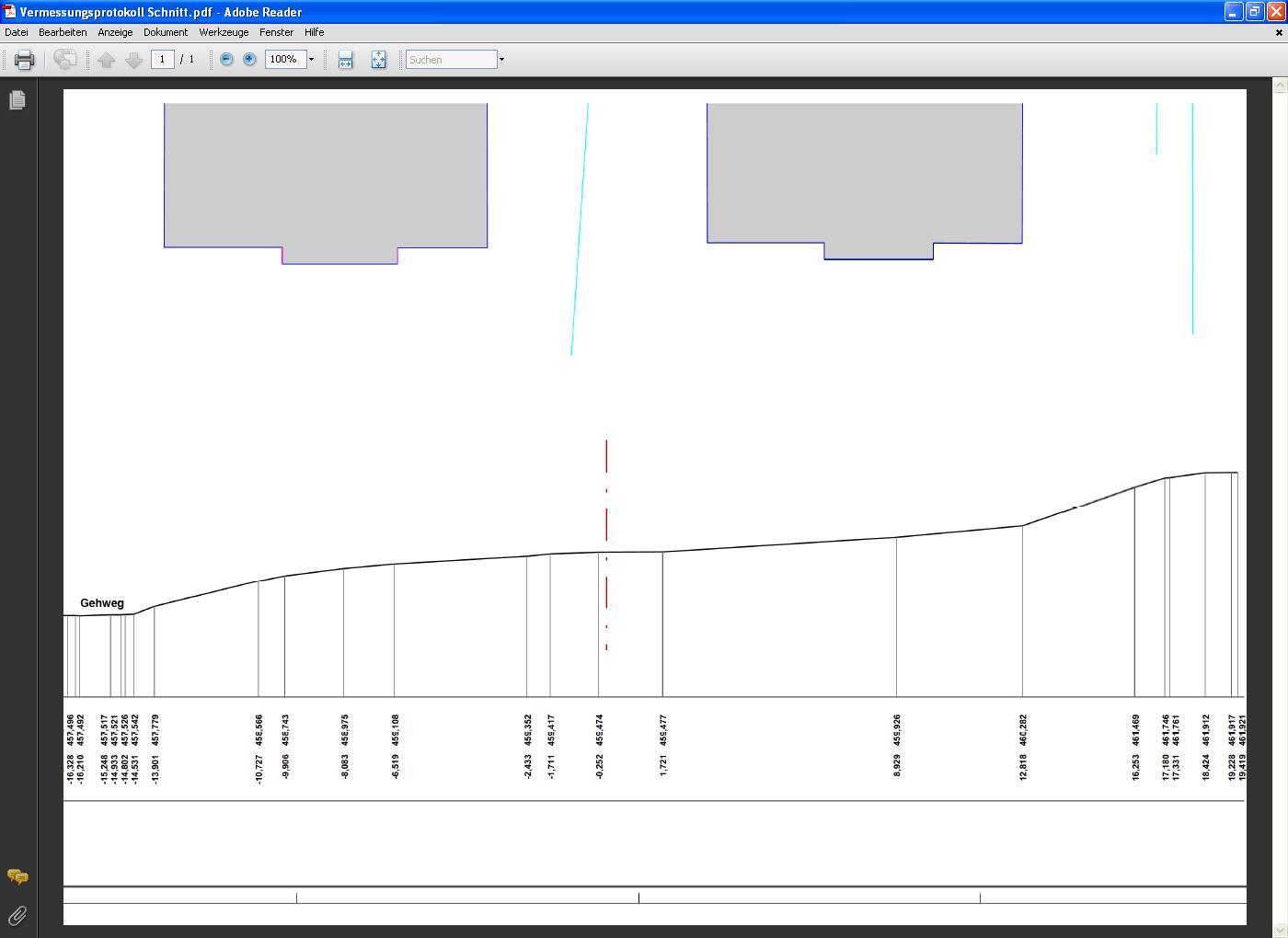Go to the next page arrow
The height and width of the screenshot is (938, 1288).
(x=133, y=60)
